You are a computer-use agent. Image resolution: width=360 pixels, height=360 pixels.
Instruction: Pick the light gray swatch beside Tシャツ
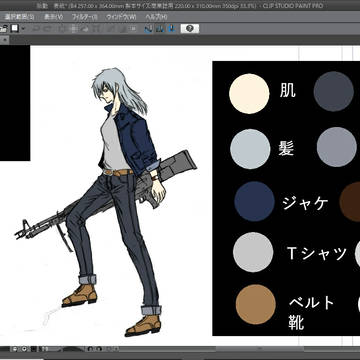(x=253, y=252)
